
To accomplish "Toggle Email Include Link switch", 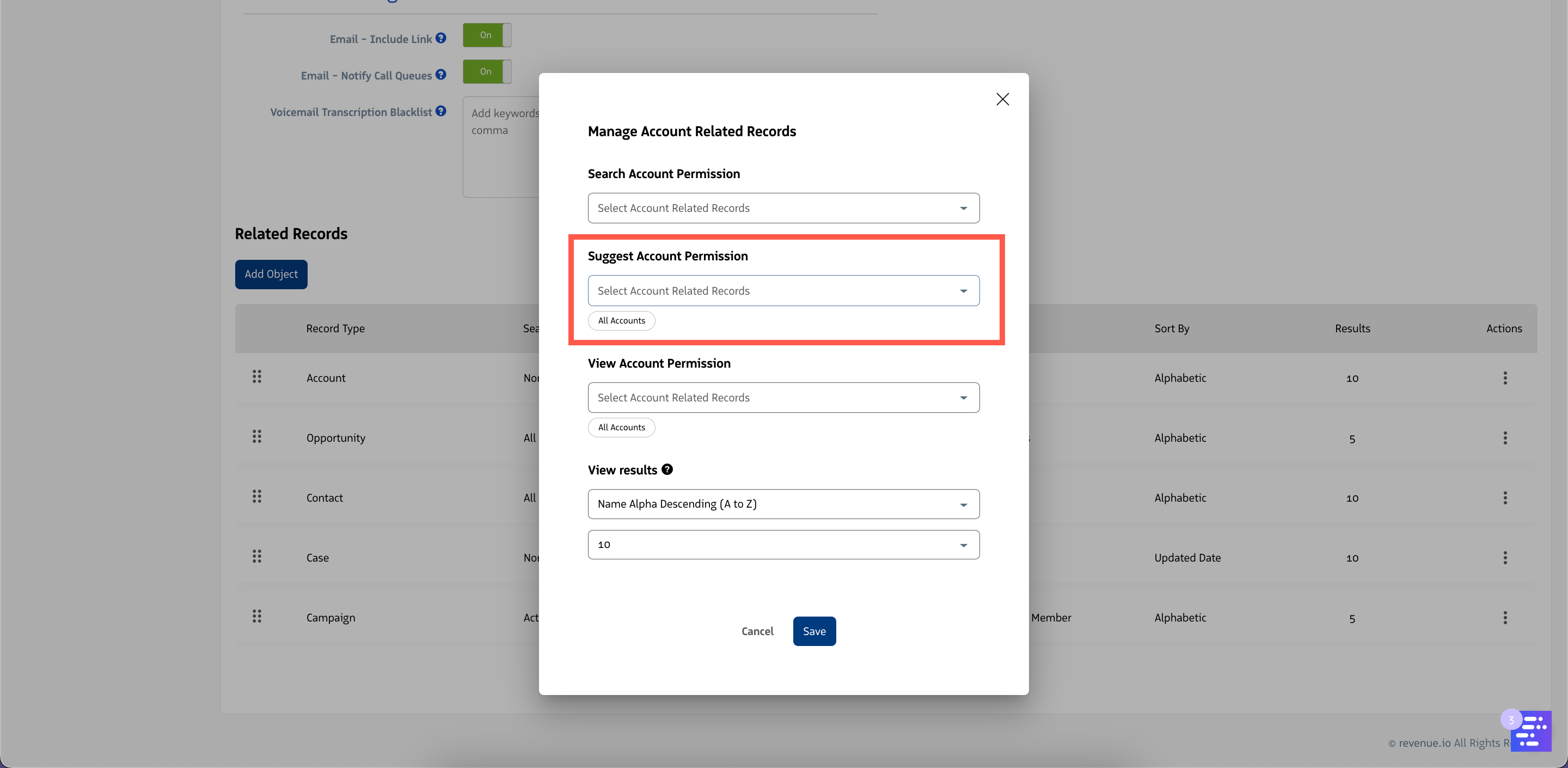I will (486, 35).
